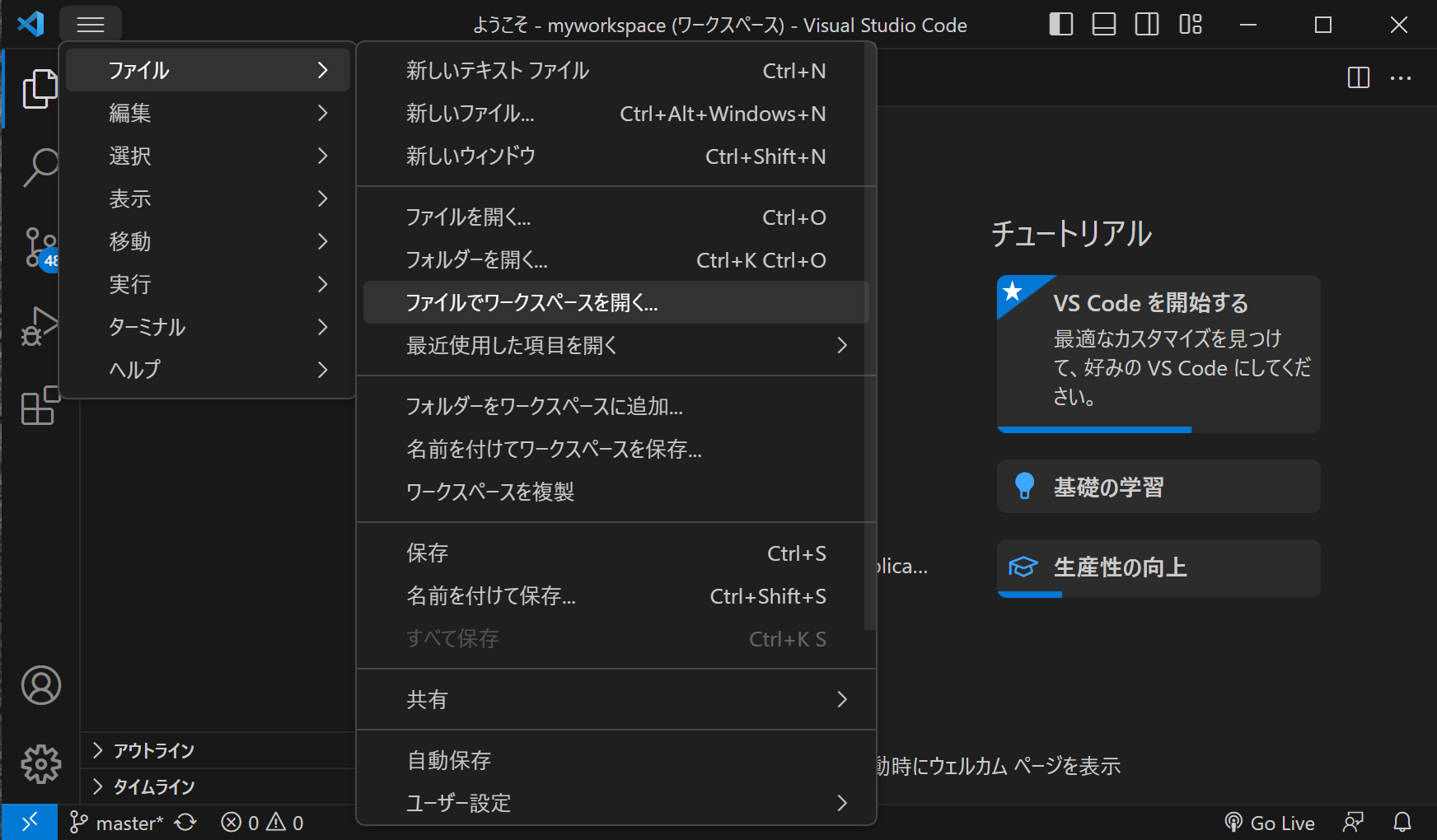Click the file menu vertical scrollbar

pos(870,336)
